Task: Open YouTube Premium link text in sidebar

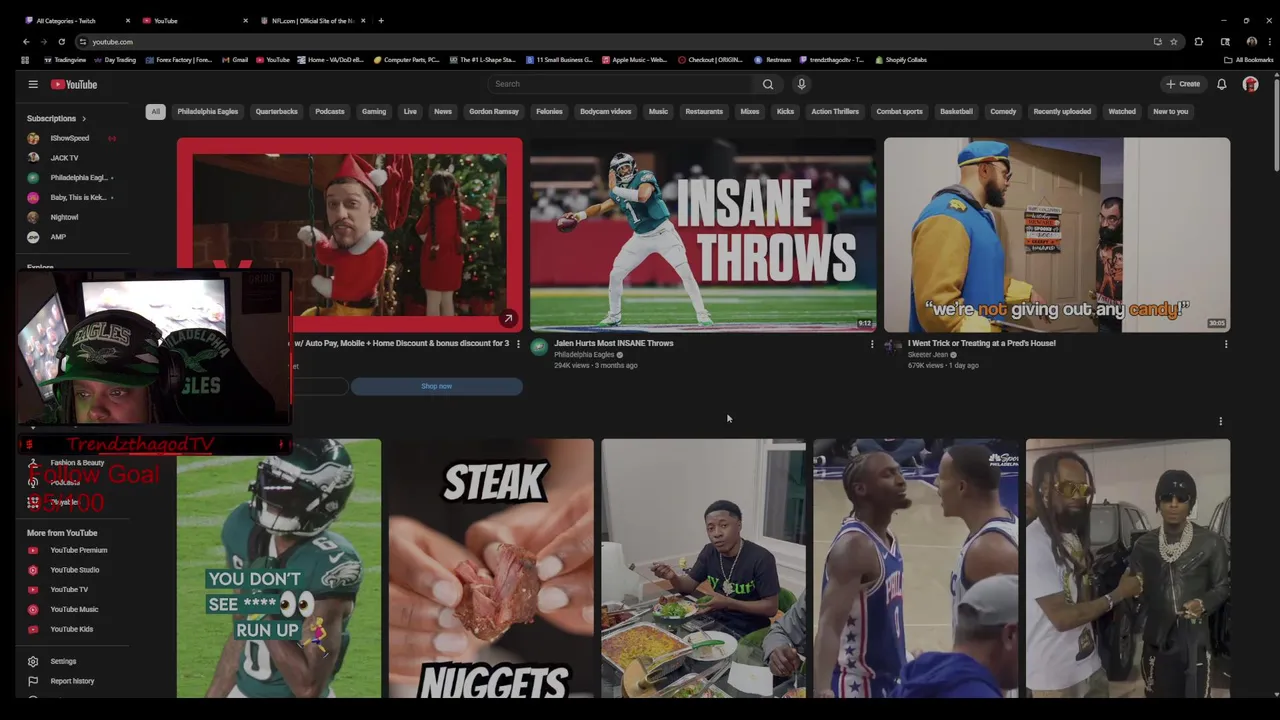Action: pos(79,550)
